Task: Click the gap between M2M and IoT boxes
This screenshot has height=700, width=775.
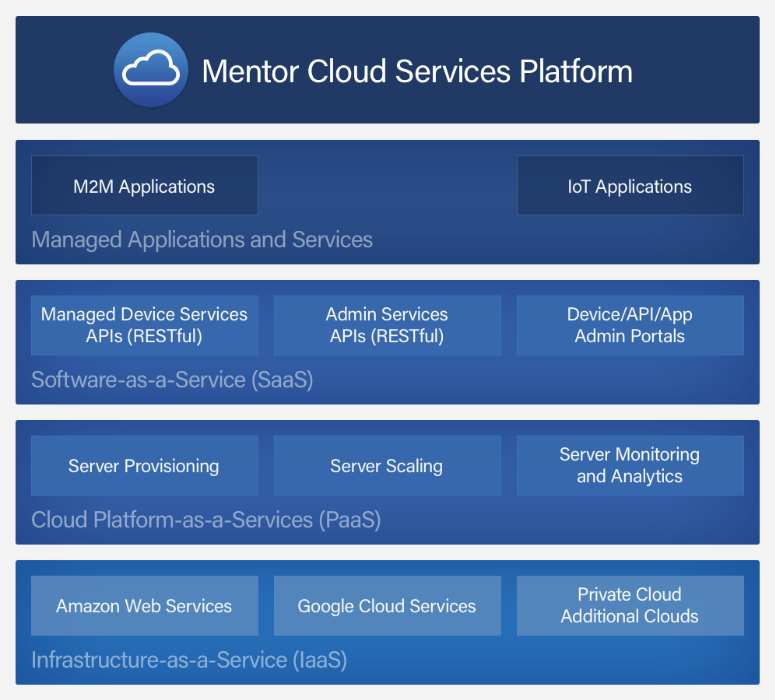Action: tap(387, 186)
